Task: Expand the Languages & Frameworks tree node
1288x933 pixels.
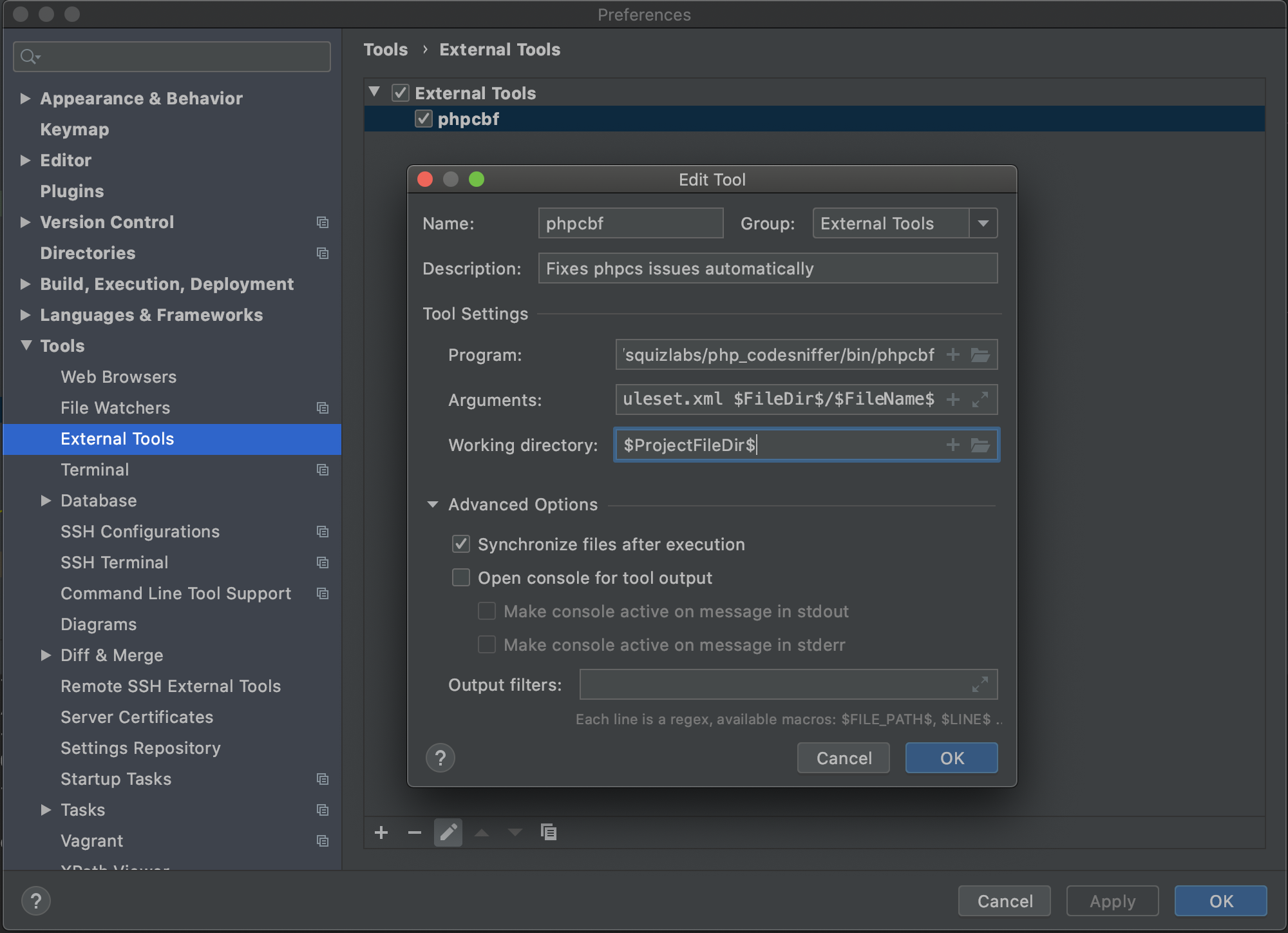Action: tap(26, 315)
